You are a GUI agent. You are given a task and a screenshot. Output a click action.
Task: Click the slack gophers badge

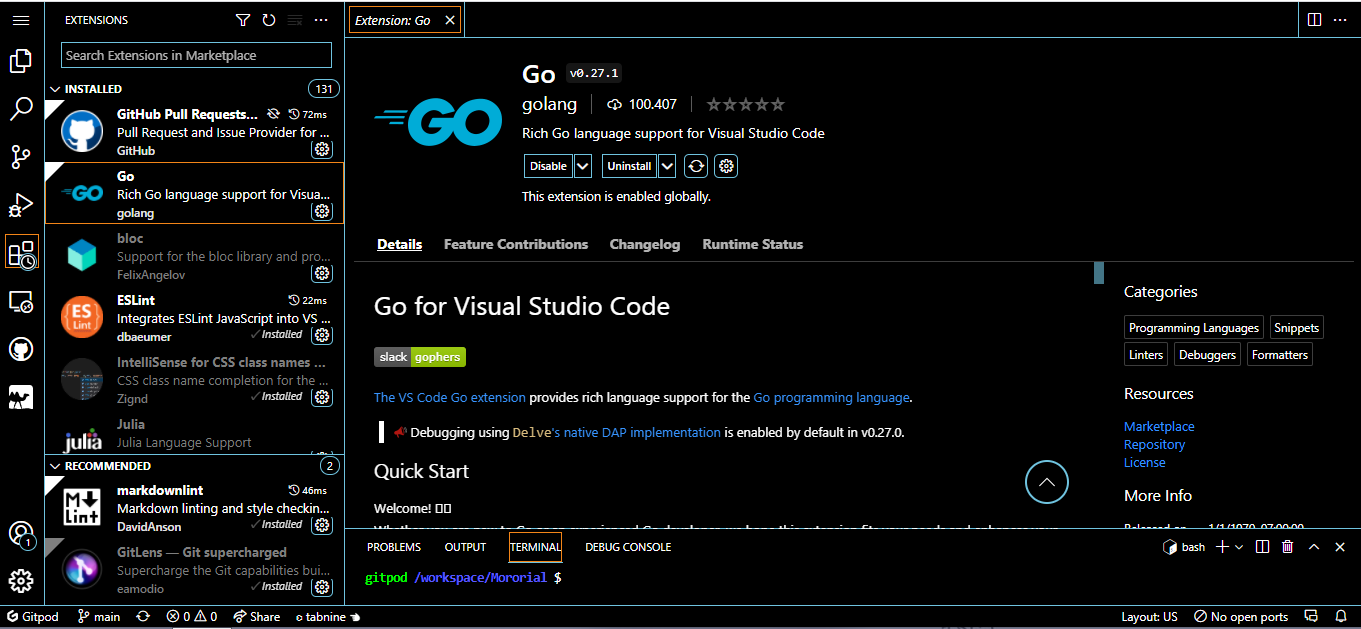coord(420,357)
